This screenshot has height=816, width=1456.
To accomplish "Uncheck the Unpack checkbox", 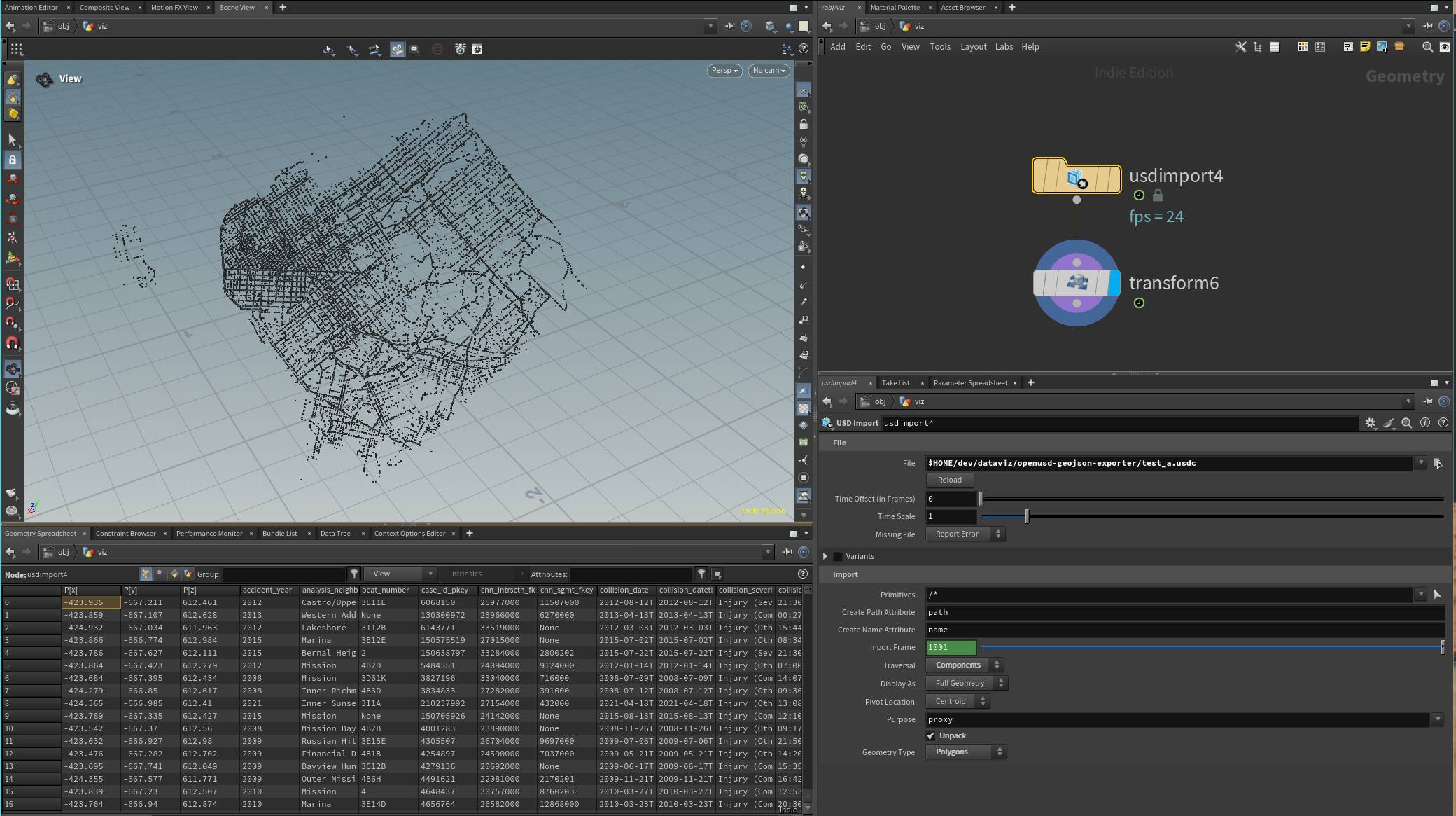I will (931, 736).
